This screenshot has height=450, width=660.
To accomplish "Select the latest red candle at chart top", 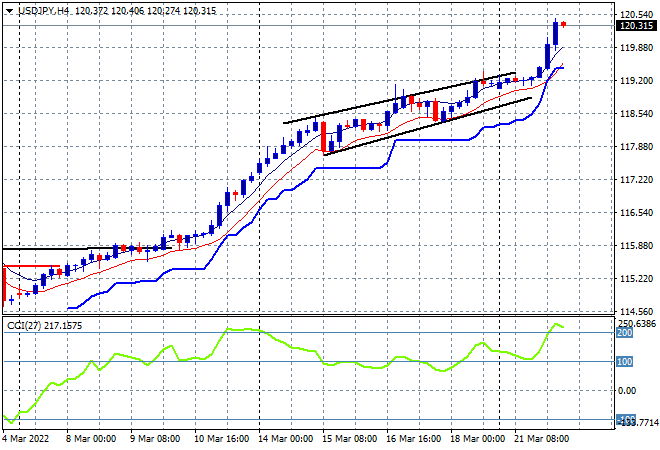I will pos(564,24).
